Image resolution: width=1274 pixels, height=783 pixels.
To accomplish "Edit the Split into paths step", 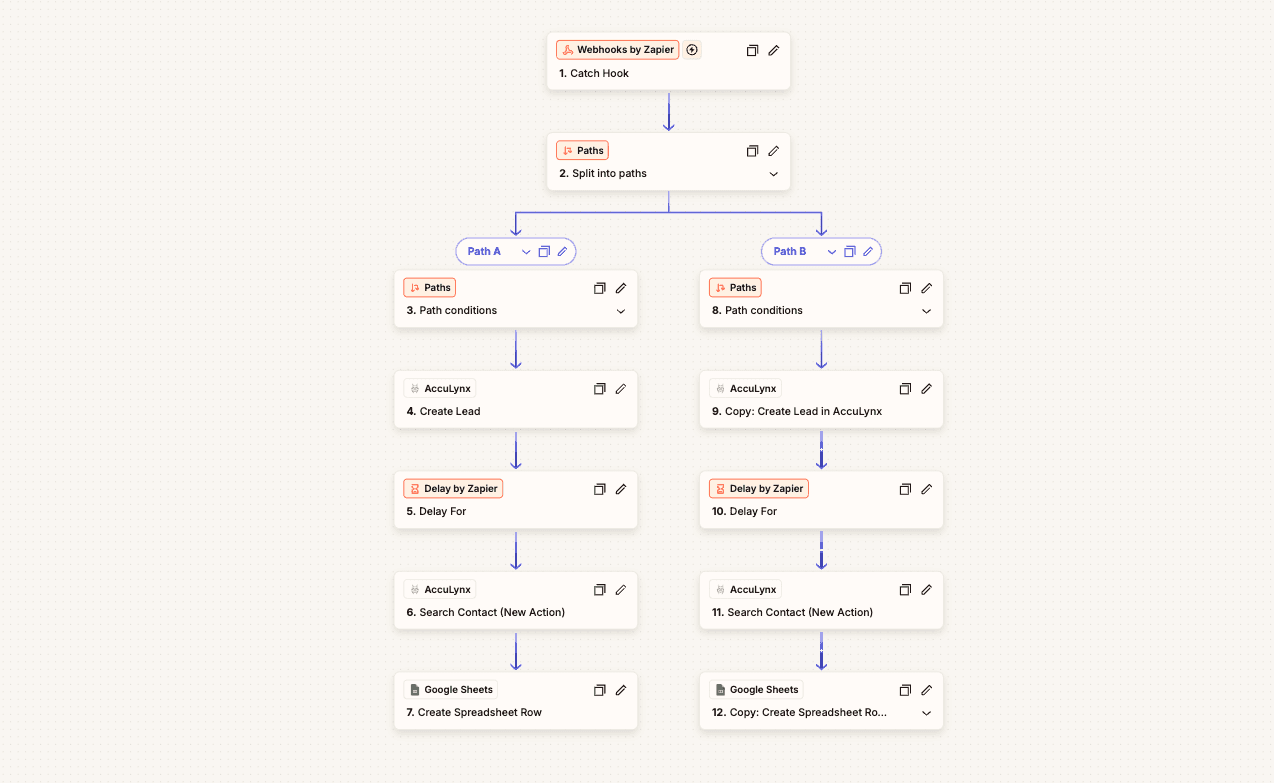I will [774, 151].
